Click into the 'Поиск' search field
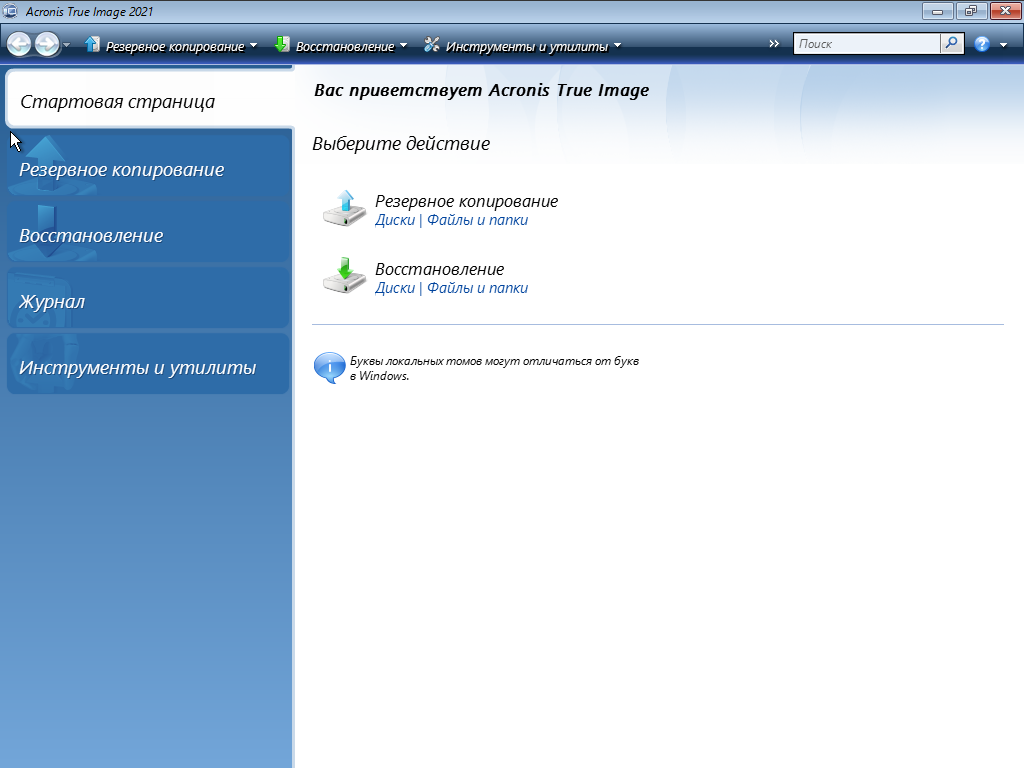Viewport: 1024px width, 768px height. 866,44
